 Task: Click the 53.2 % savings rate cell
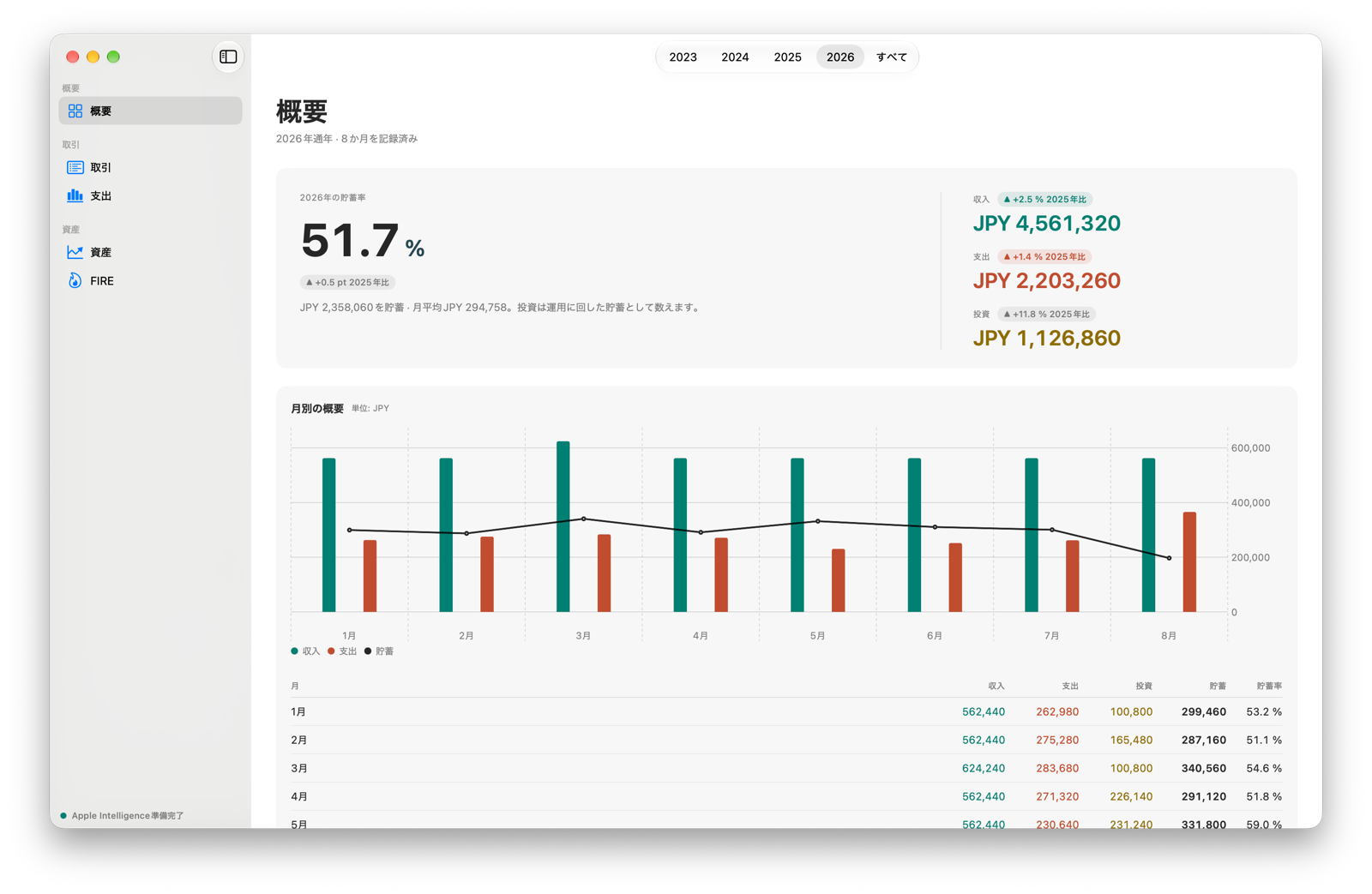coord(1264,711)
